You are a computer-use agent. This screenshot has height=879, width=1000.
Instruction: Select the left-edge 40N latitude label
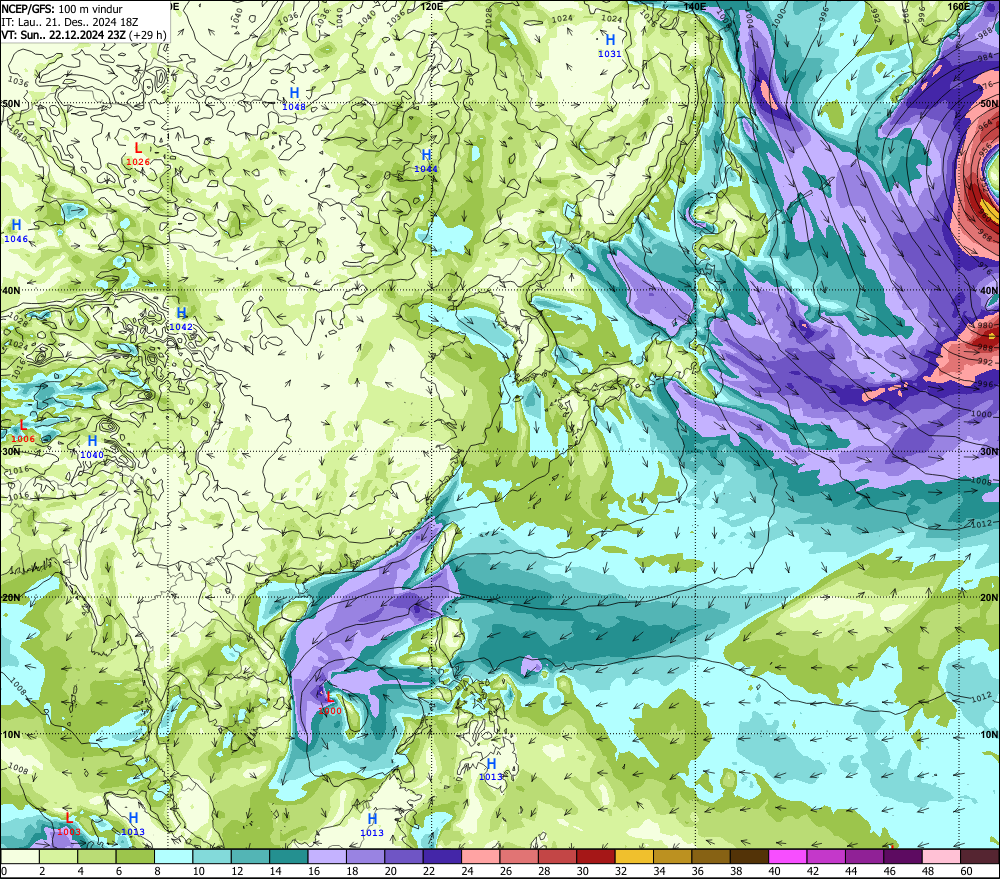tap(11, 290)
